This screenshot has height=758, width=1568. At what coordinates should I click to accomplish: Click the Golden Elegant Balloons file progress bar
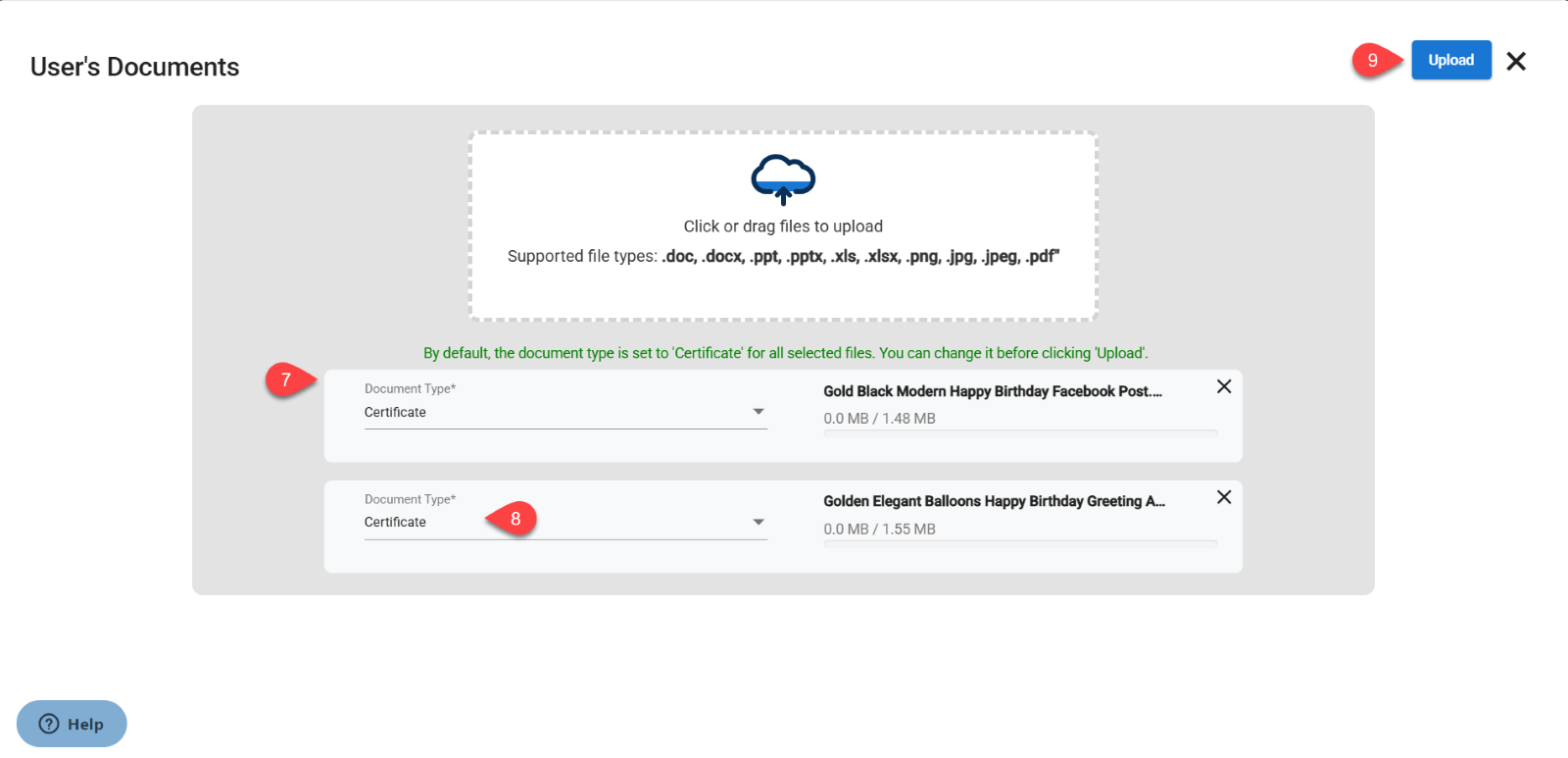[1020, 543]
